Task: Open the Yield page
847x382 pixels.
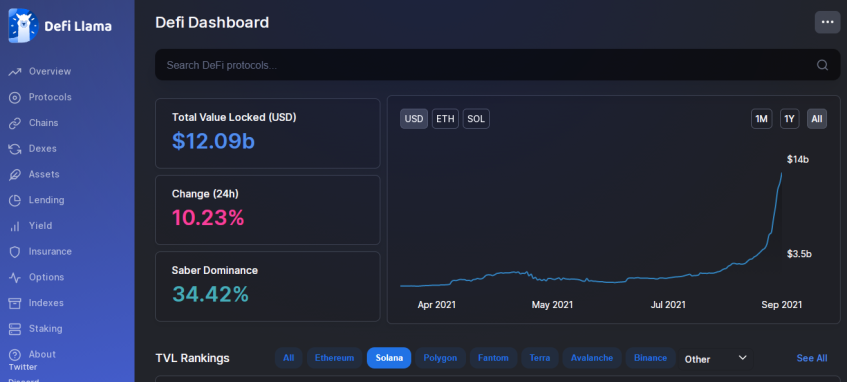Action: point(41,226)
